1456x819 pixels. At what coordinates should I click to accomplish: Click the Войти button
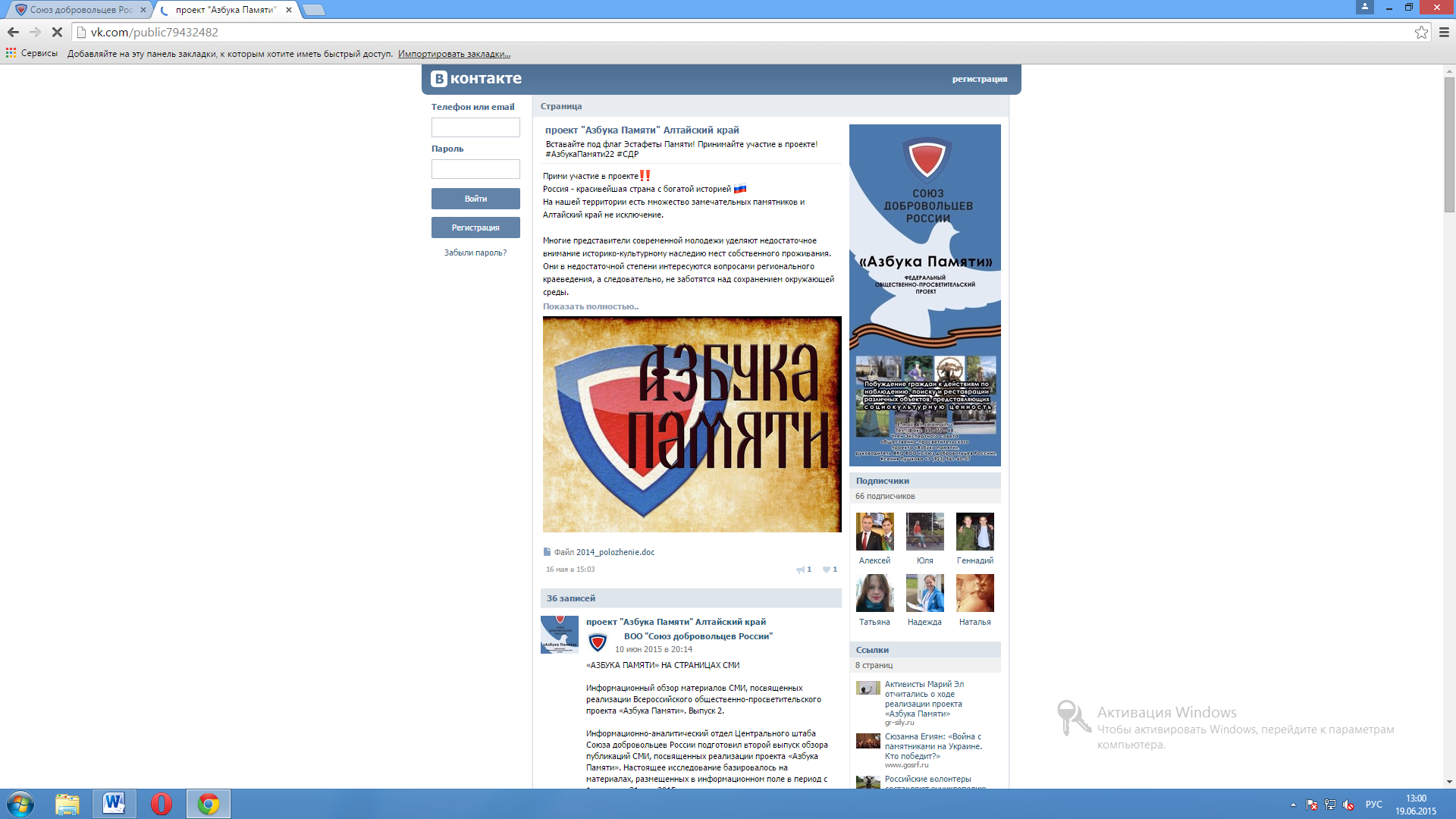(x=475, y=199)
